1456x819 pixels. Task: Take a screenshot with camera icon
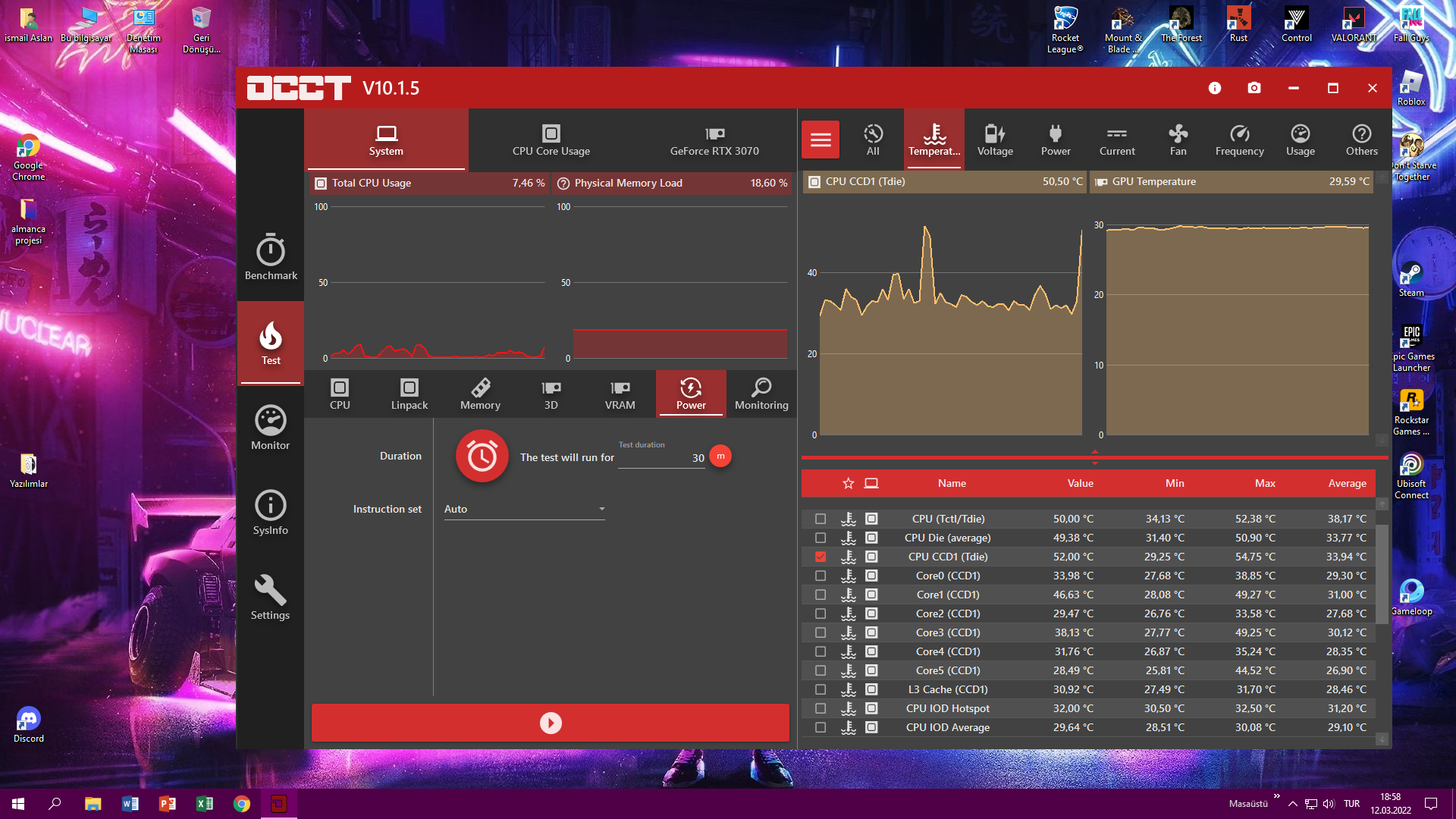1254,88
